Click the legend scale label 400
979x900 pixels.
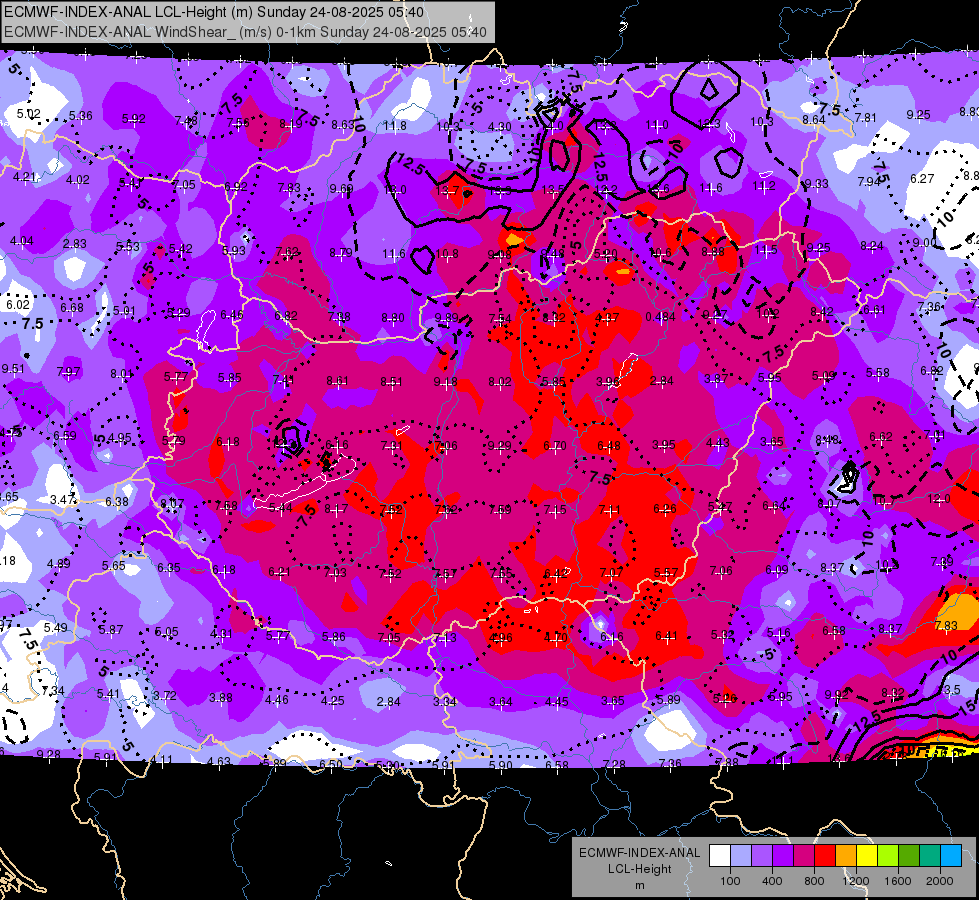click(772, 881)
